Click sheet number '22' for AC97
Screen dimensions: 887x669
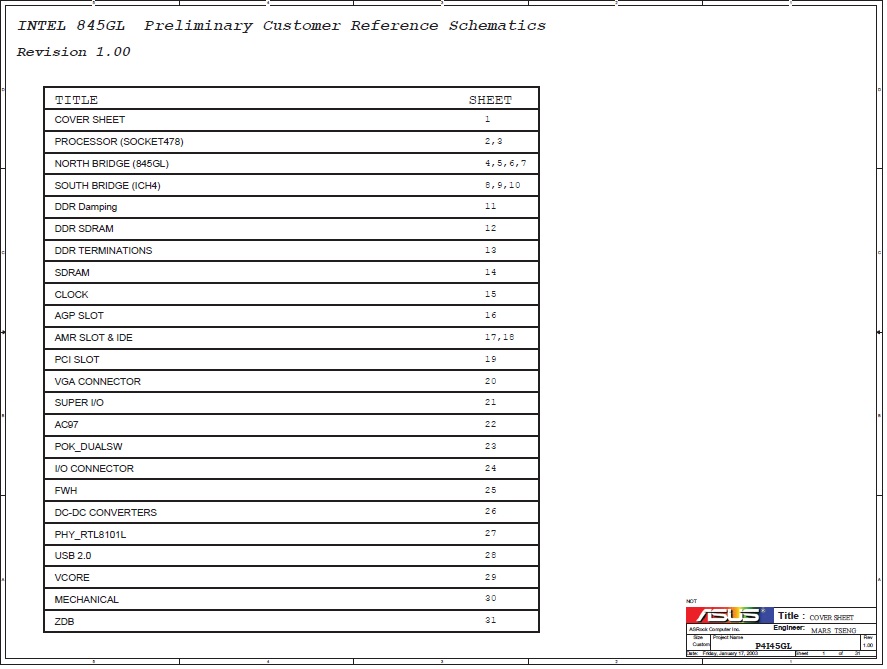(x=490, y=424)
